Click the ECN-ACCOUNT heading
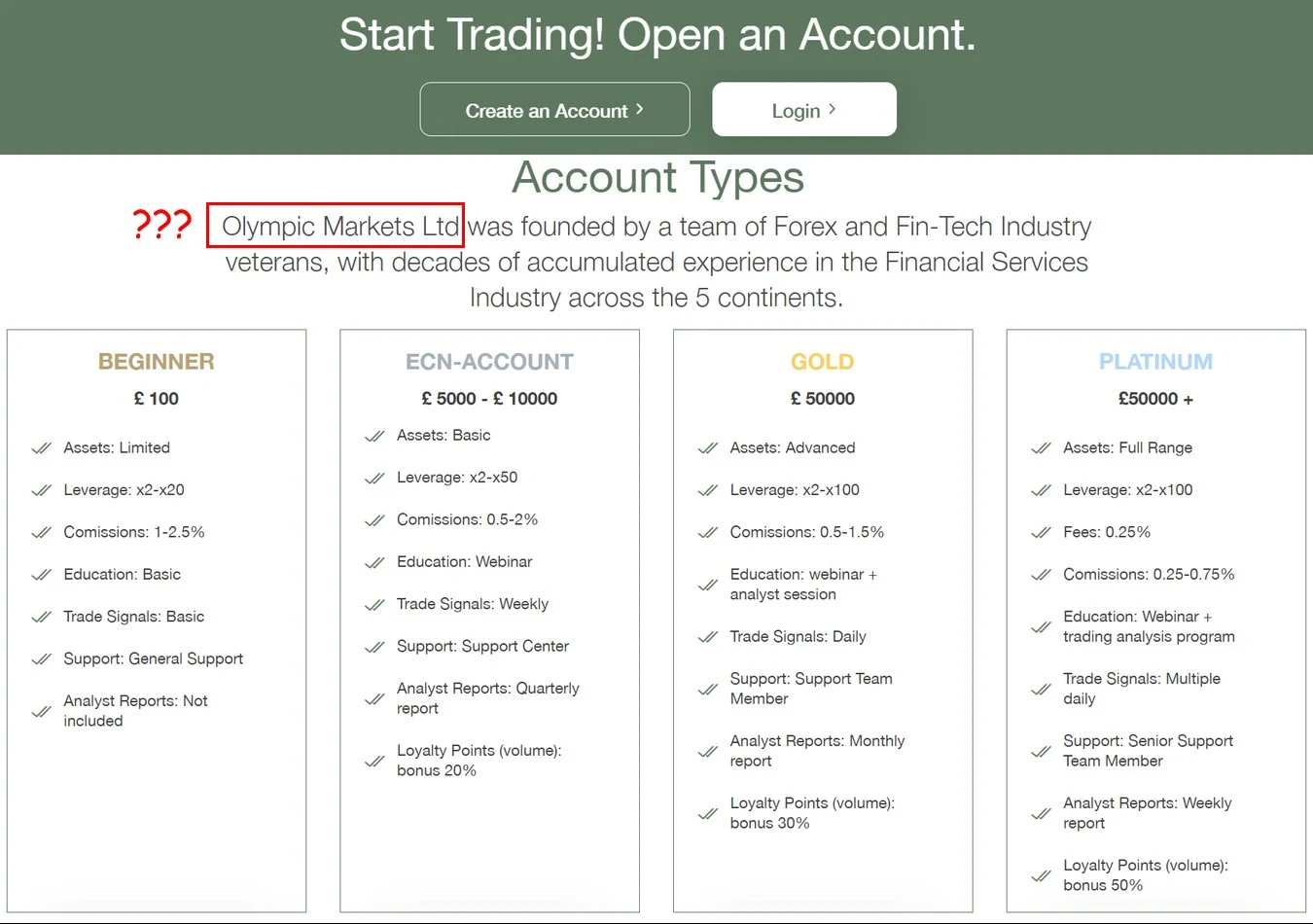This screenshot has height=924, width=1313. pyautogui.click(x=489, y=362)
